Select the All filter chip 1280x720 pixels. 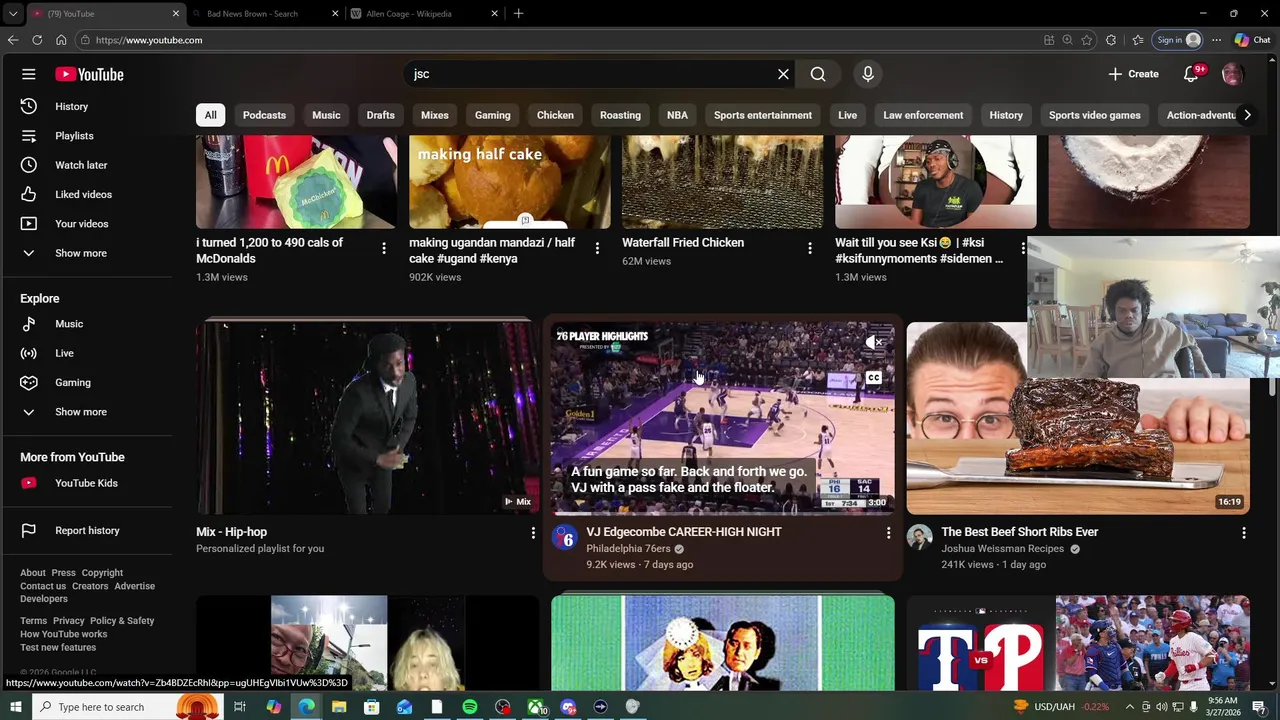pyautogui.click(x=210, y=115)
